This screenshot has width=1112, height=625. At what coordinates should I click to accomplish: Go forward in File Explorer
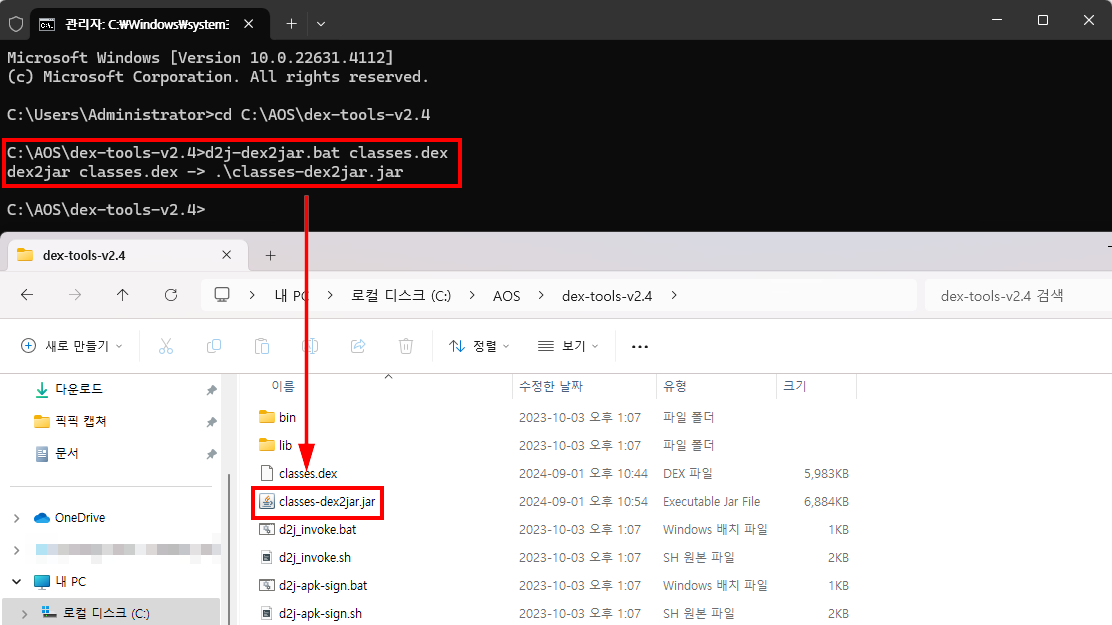point(74,295)
